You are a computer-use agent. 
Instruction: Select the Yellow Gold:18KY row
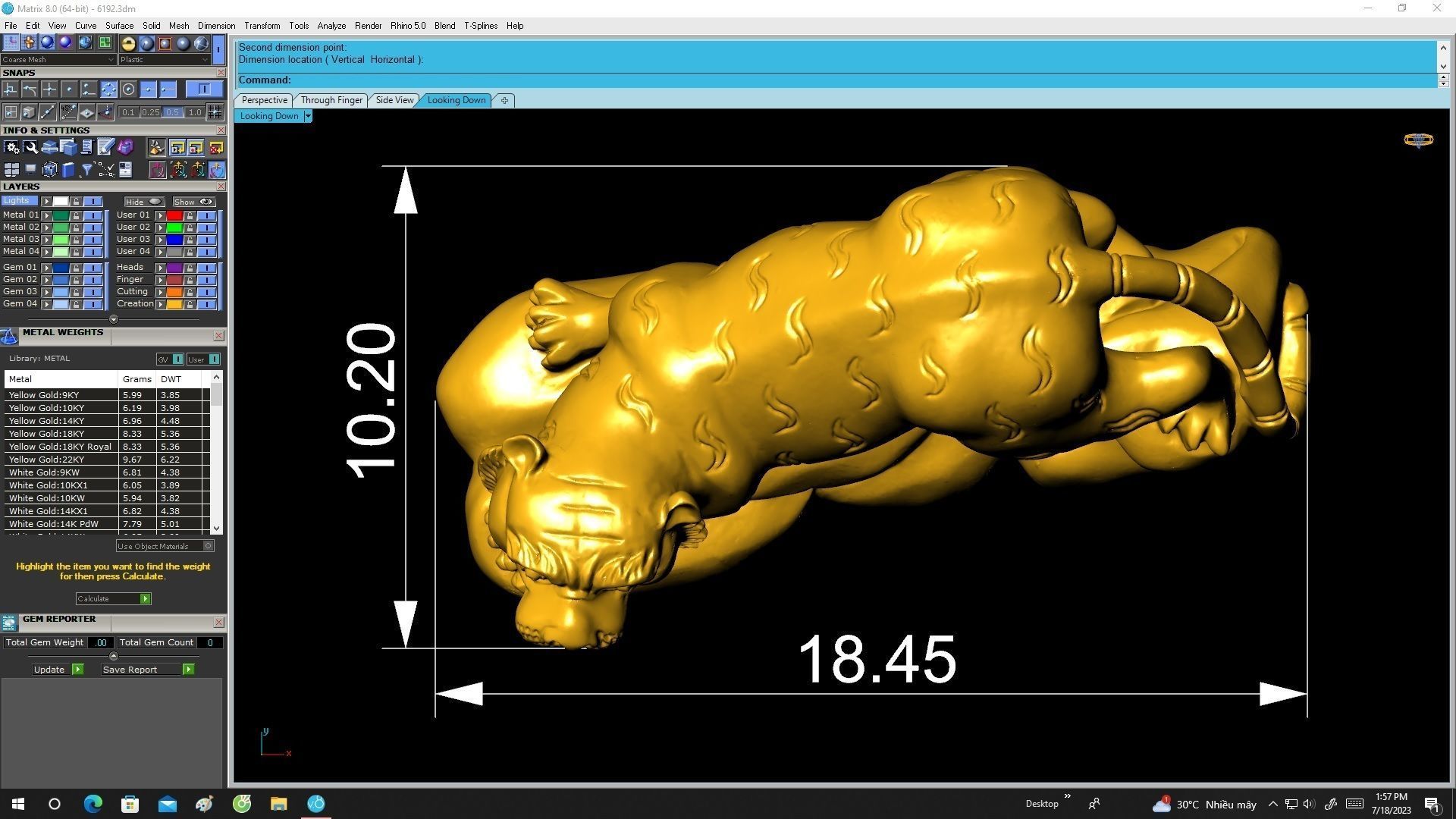pyautogui.click(x=106, y=434)
